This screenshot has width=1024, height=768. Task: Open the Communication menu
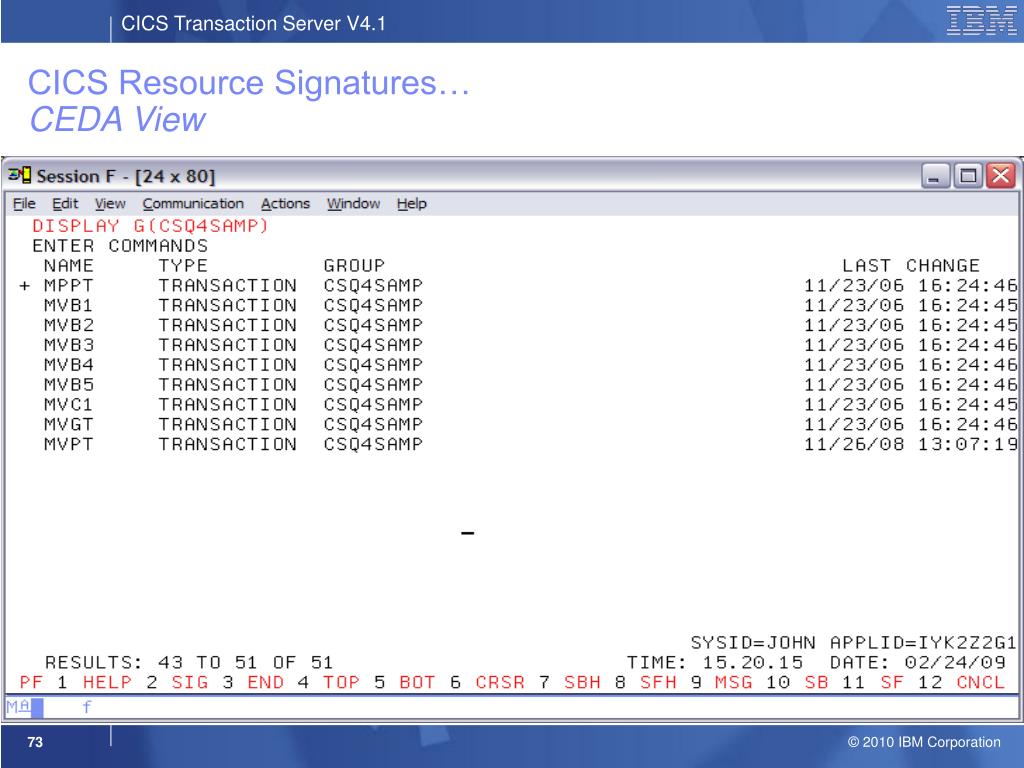tap(193, 204)
